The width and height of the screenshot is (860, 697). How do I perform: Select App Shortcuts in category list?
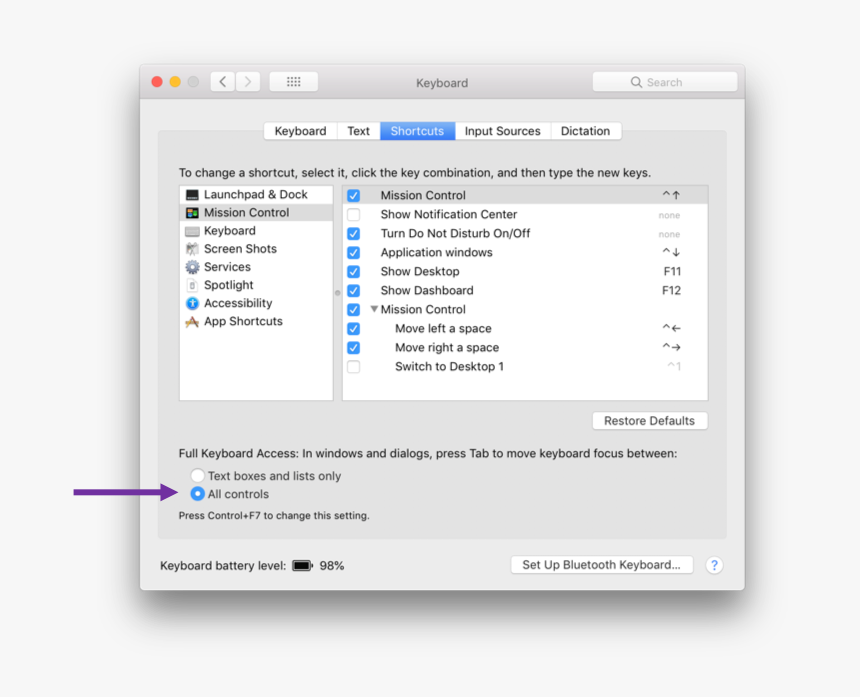click(x=256, y=321)
